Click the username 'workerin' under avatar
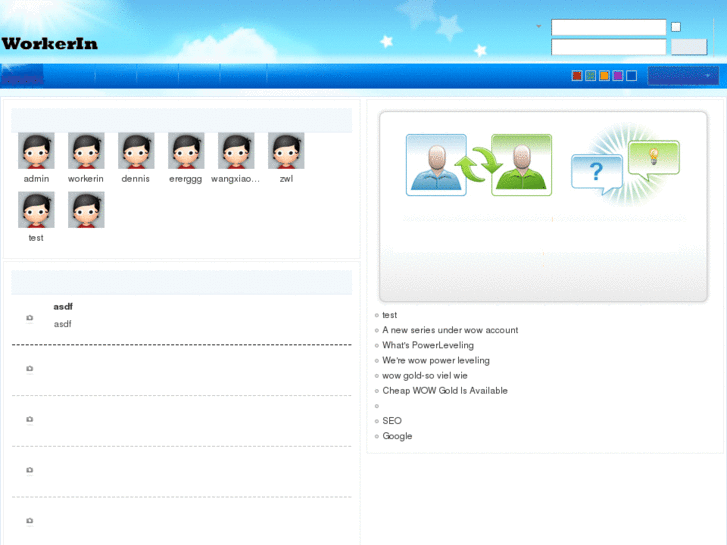The height and width of the screenshot is (545, 727). click(86, 179)
